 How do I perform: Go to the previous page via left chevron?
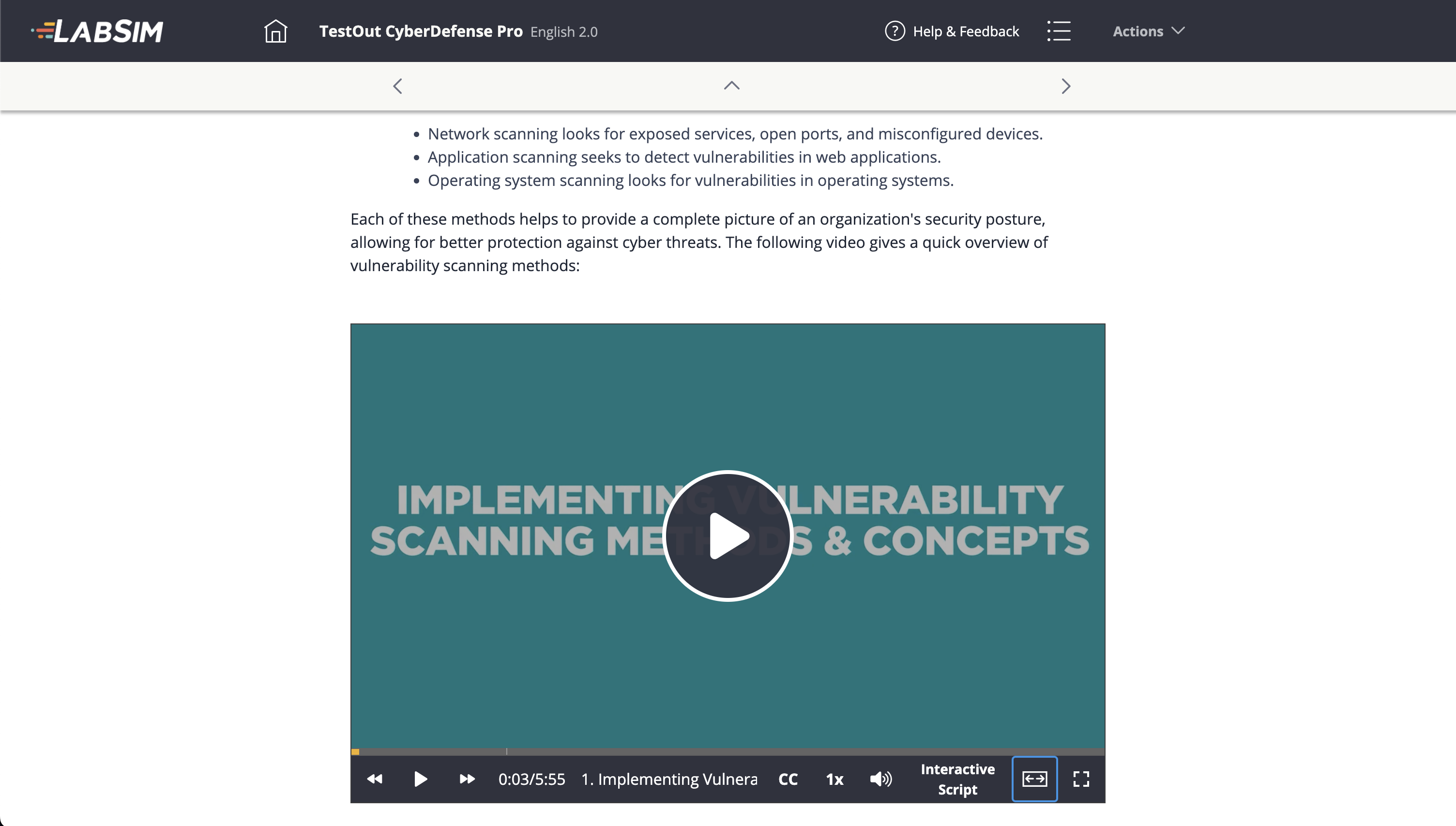click(397, 86)
